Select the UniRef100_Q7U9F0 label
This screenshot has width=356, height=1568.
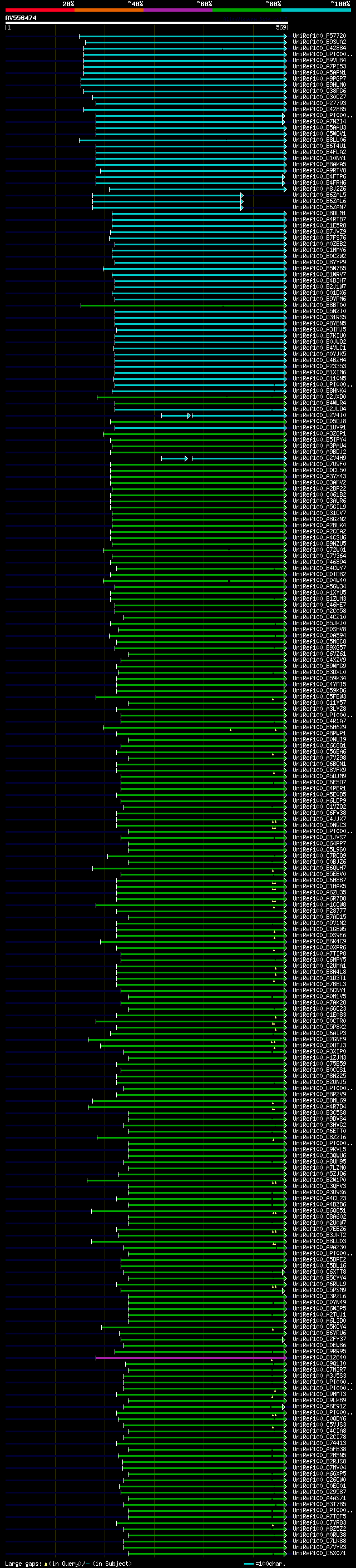coord(319,464)
